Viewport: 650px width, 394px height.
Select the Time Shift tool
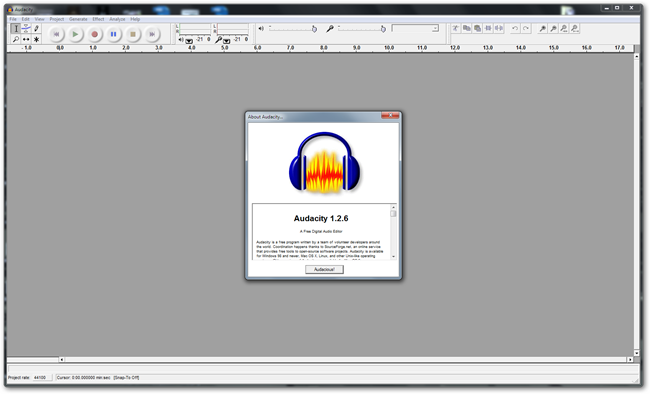(26, 39)
